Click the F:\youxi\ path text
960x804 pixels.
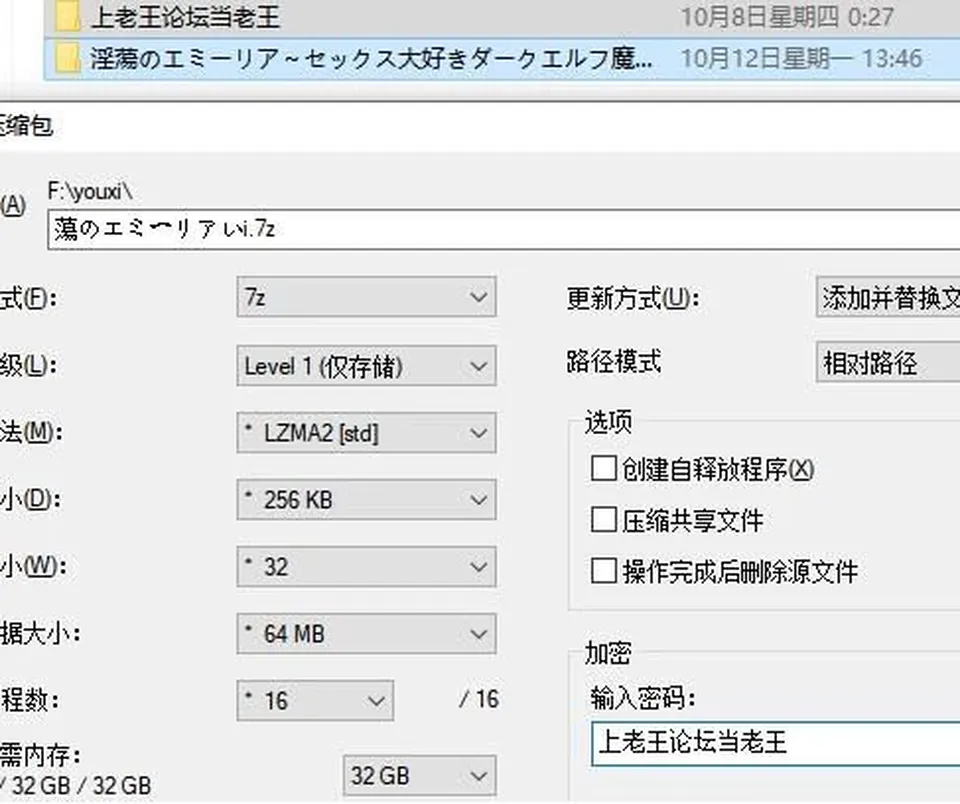coord(90,192)
